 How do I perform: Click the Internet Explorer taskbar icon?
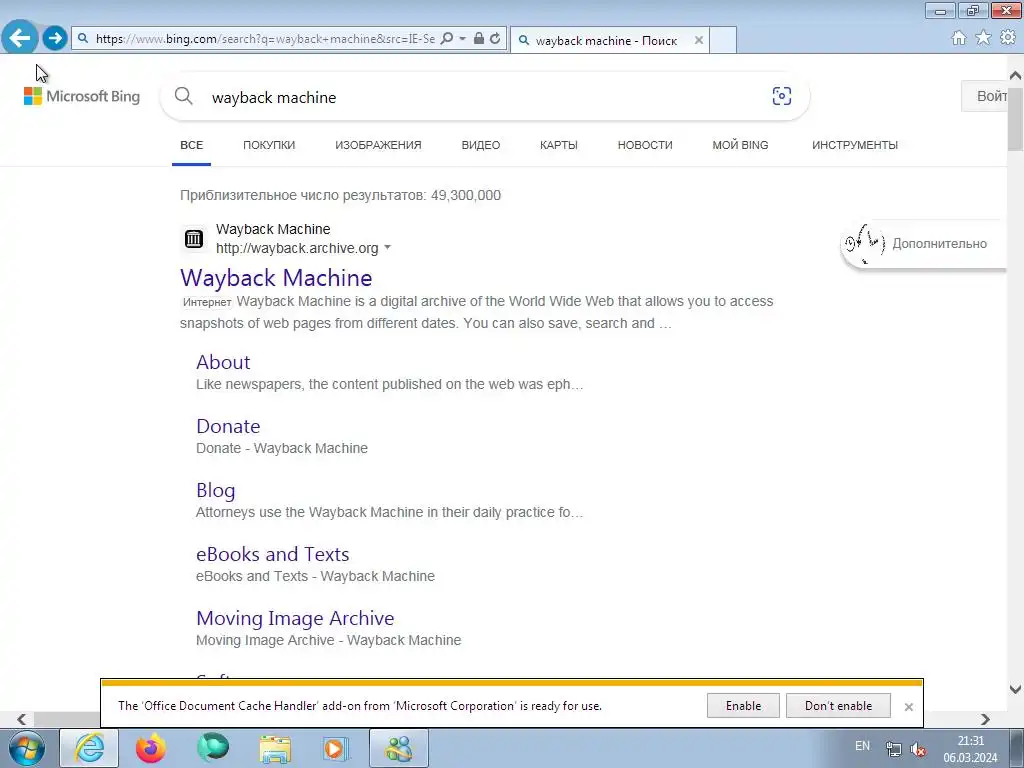89,748
